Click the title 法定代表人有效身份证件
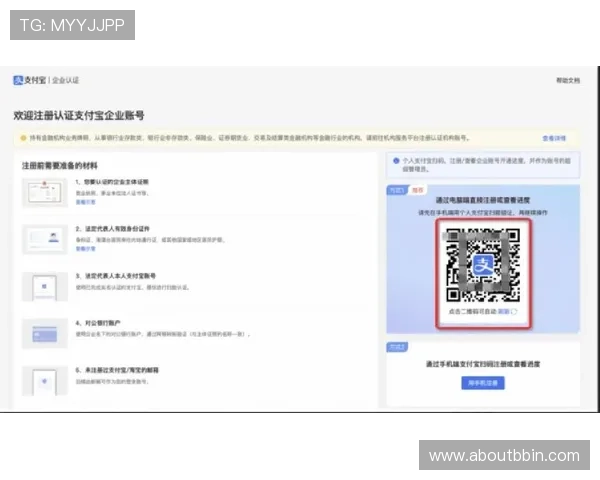The height and width of the screenshot is (480, 600). tap(117, 229)
